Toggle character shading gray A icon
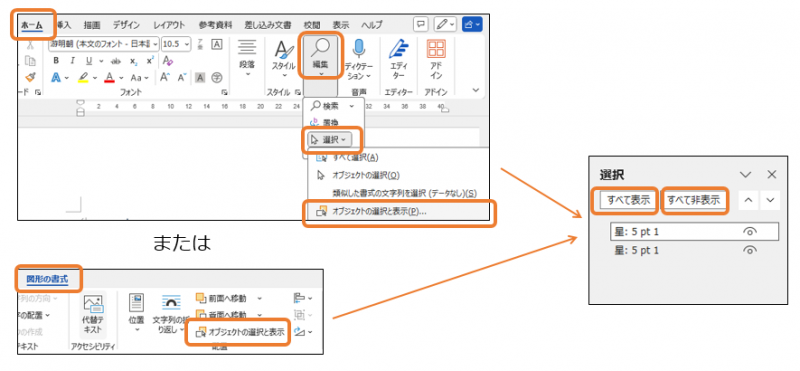The image size is (800, 371). tap(201, 78)
